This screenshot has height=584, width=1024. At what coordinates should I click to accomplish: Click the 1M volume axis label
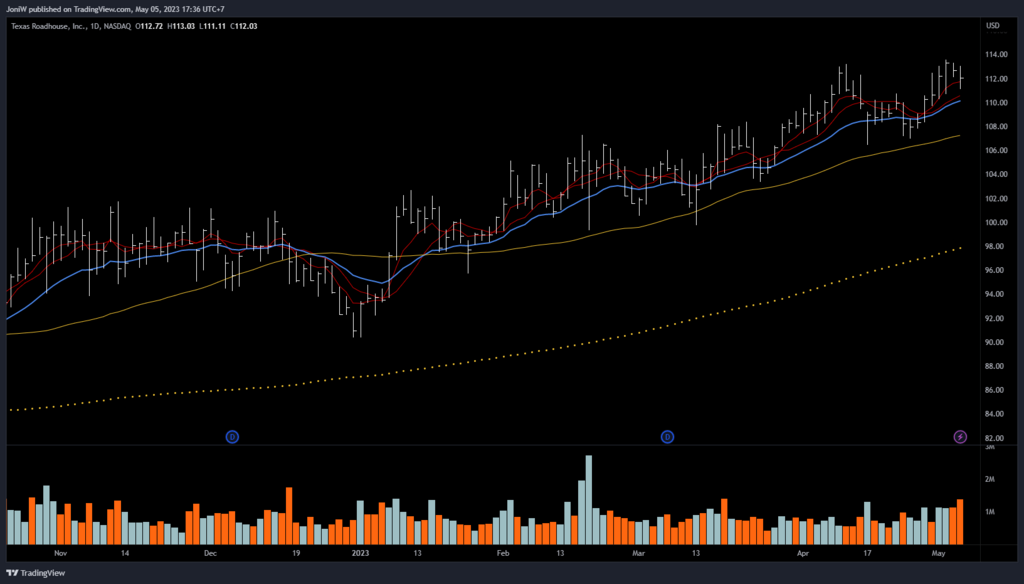(x=989, y=512)
